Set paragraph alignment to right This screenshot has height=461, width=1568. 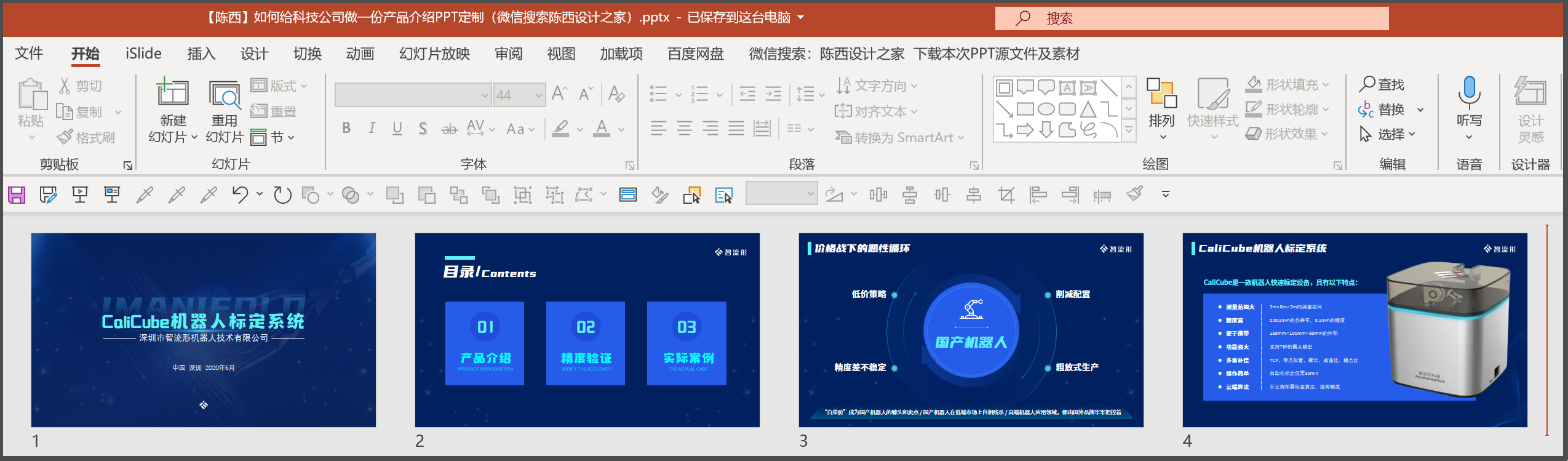pos(710,128)
